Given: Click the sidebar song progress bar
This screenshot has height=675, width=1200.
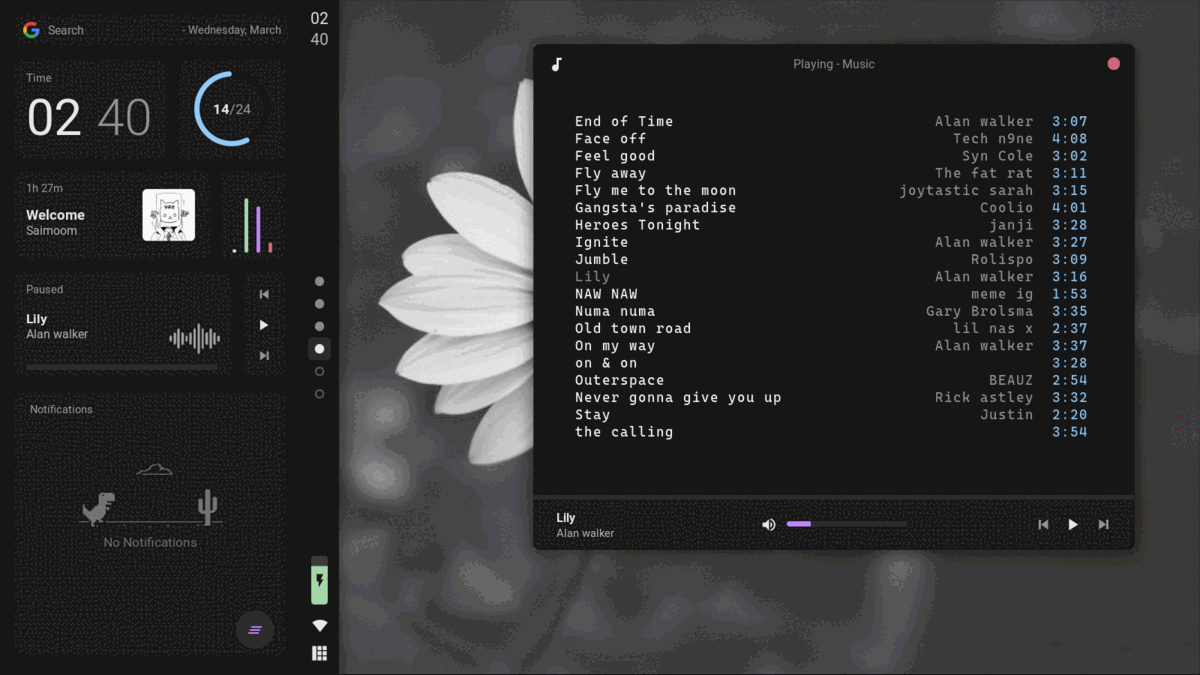Looking at the screenshot, I should [x=121, y=367].
